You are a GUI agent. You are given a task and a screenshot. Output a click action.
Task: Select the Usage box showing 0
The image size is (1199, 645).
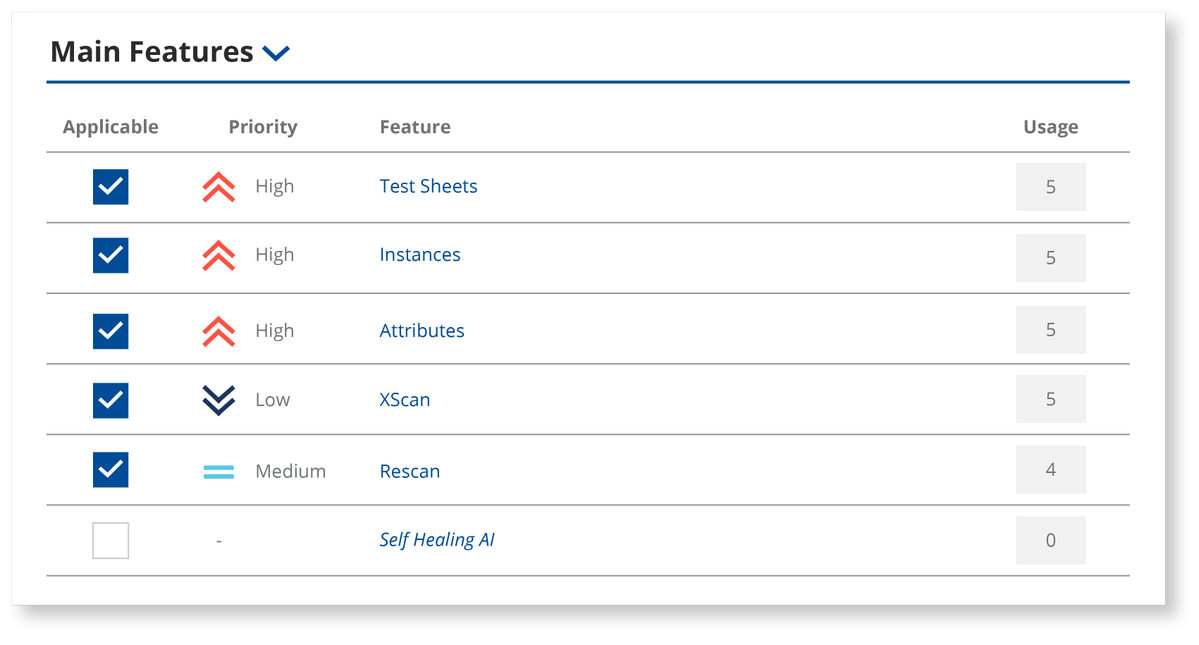(x=1050, y=540)
